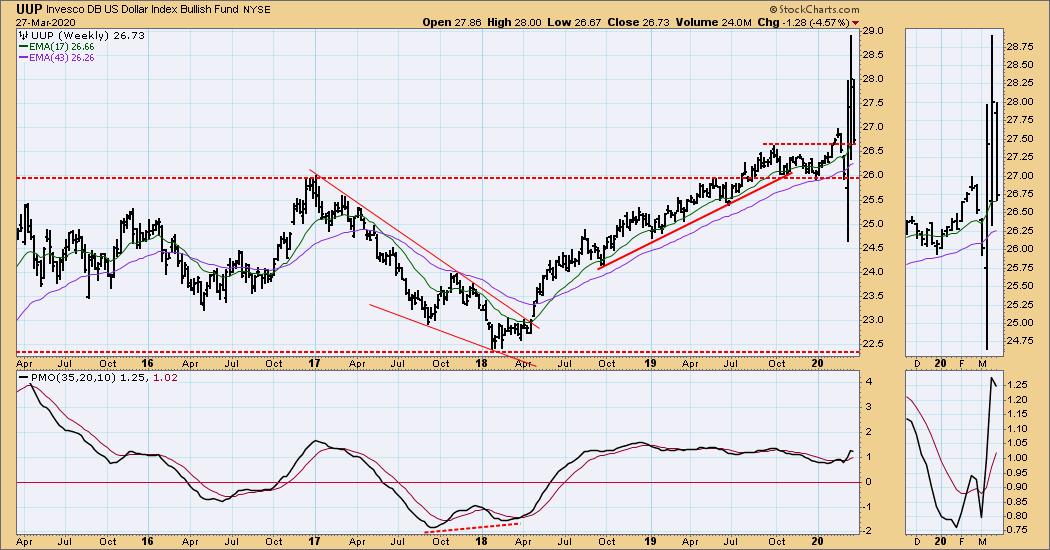Screen dimensions: 1050x550
Task: Click the '16' year label under PMO panel
Action: (x=147, y=542)
